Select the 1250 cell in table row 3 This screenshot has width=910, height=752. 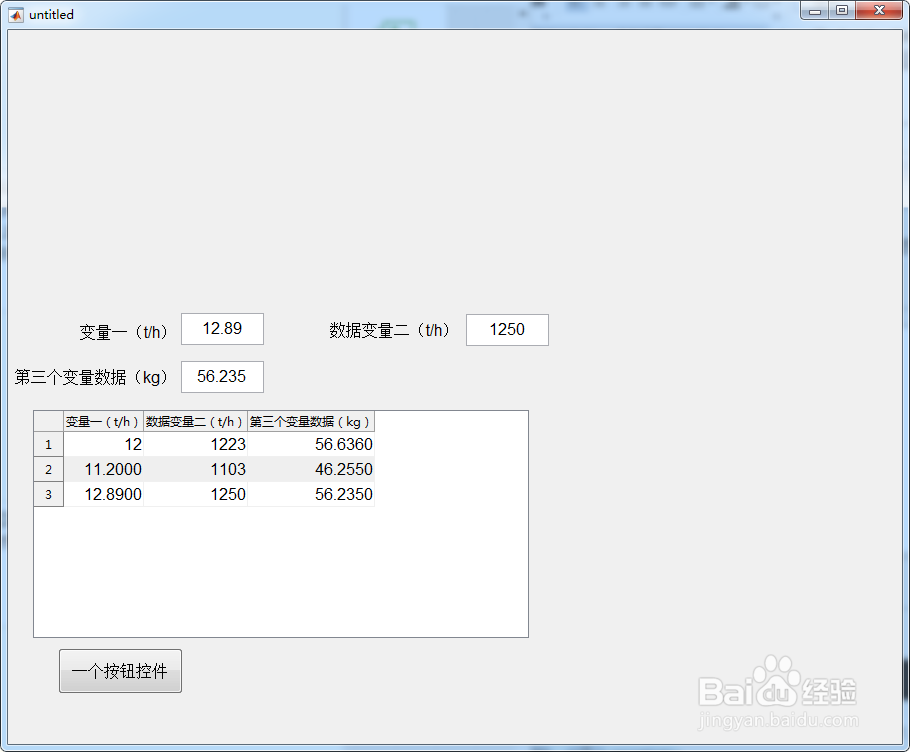coord(196,494)
